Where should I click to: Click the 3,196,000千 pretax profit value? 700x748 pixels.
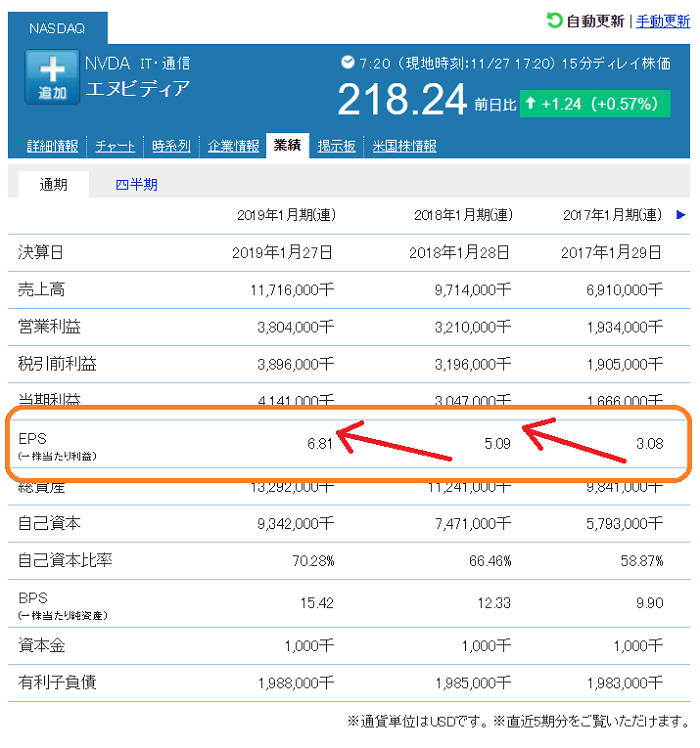pos(472,364)
